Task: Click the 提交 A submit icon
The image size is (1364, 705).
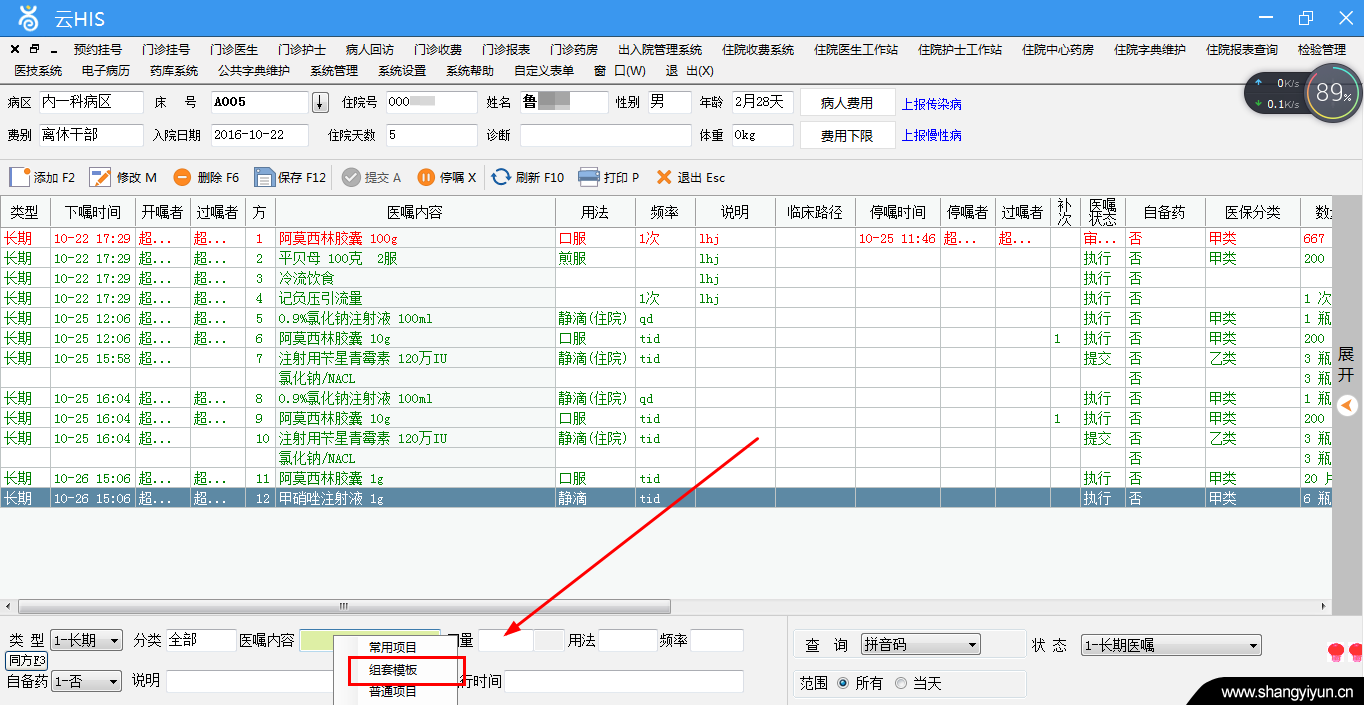Action: tap(351, 177)
